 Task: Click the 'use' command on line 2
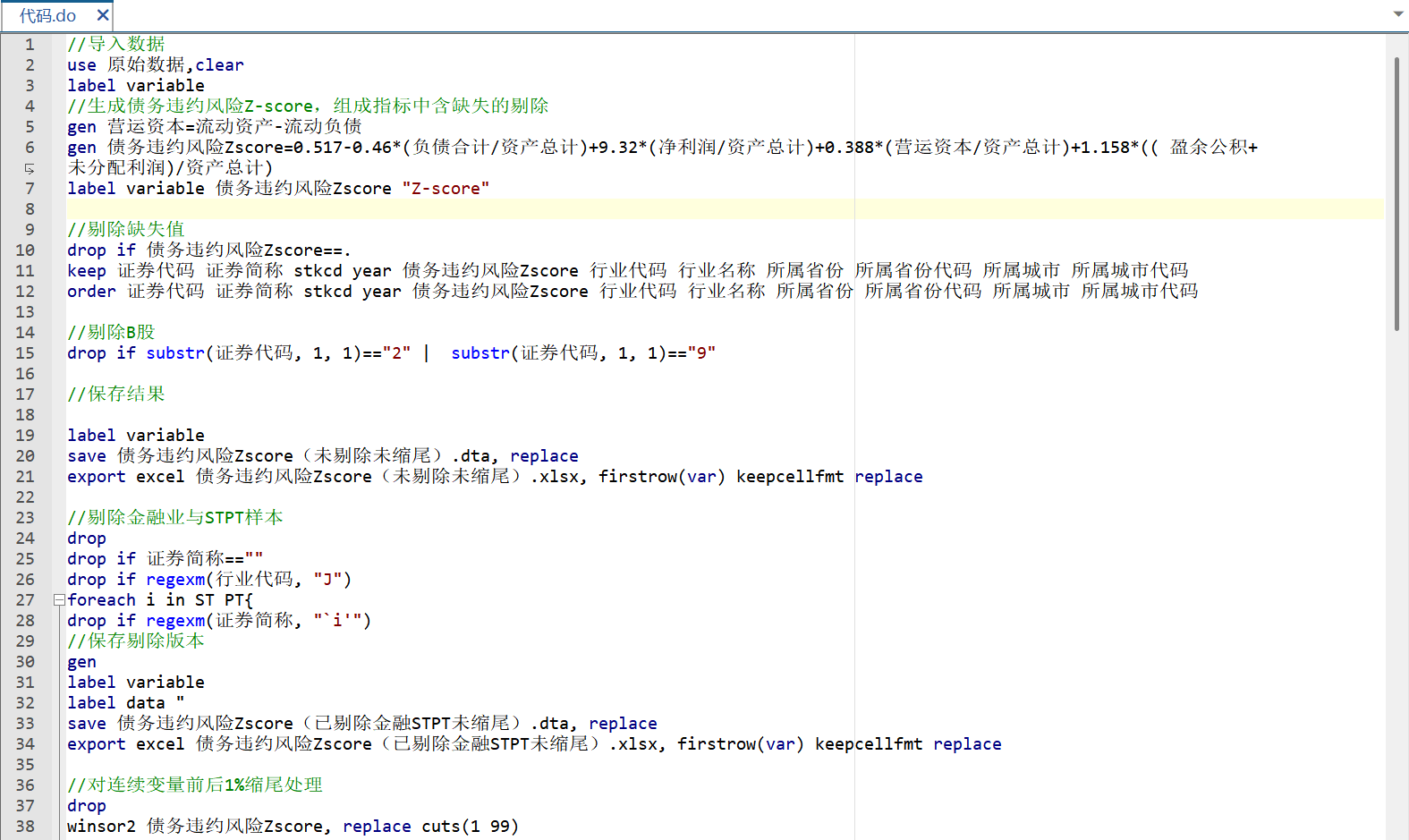81,65
